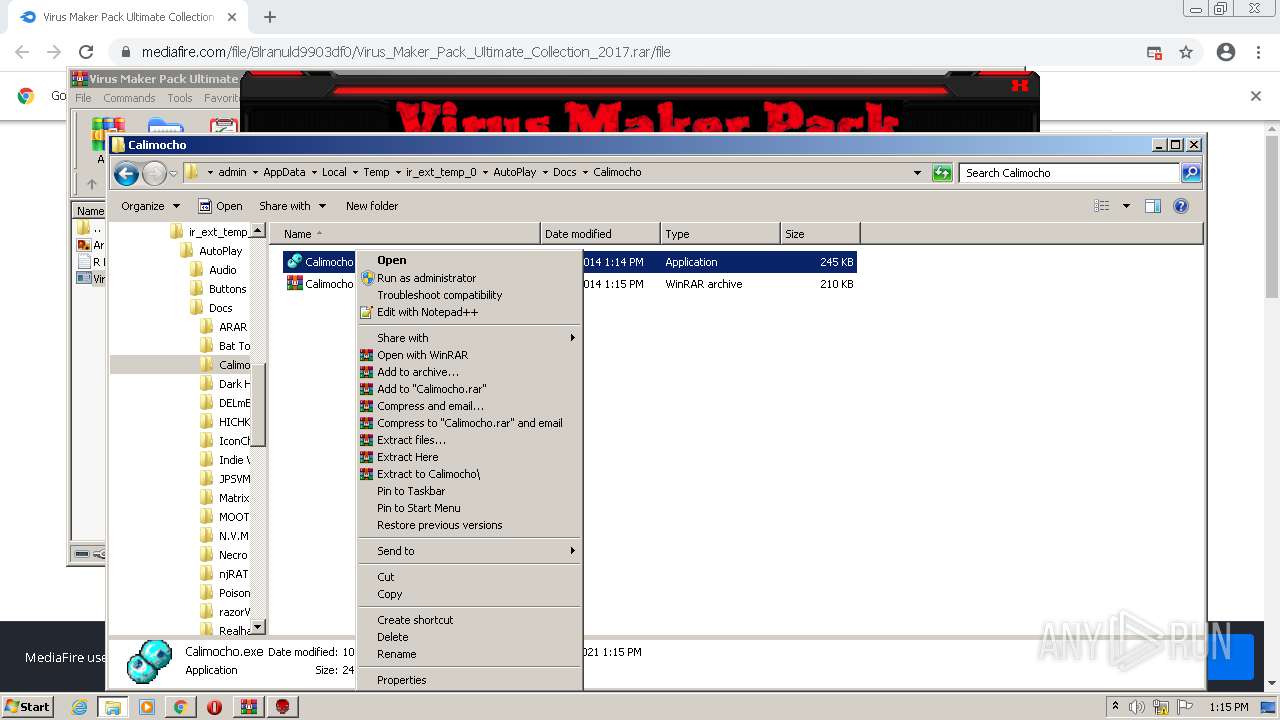Open the Chrome profile avatar icon
Image resolution: width=1280 pixels, height=720 pixels.
tap(1226, 52)
